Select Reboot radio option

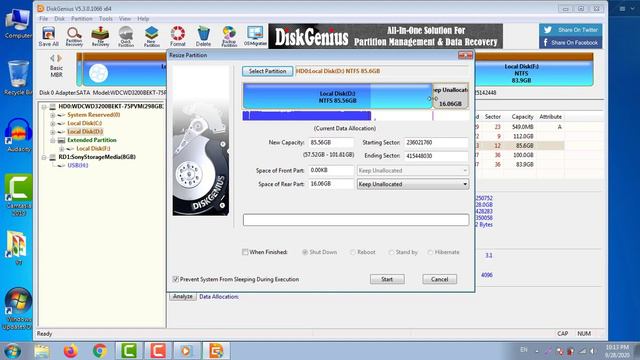[353, 252]
